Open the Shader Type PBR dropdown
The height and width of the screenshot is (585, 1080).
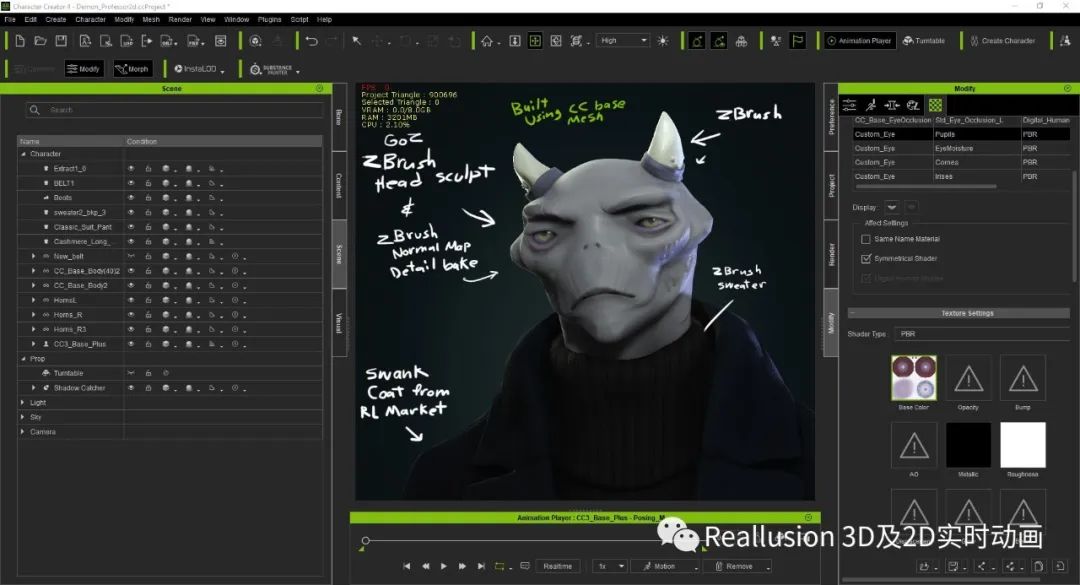pos(981,334)
